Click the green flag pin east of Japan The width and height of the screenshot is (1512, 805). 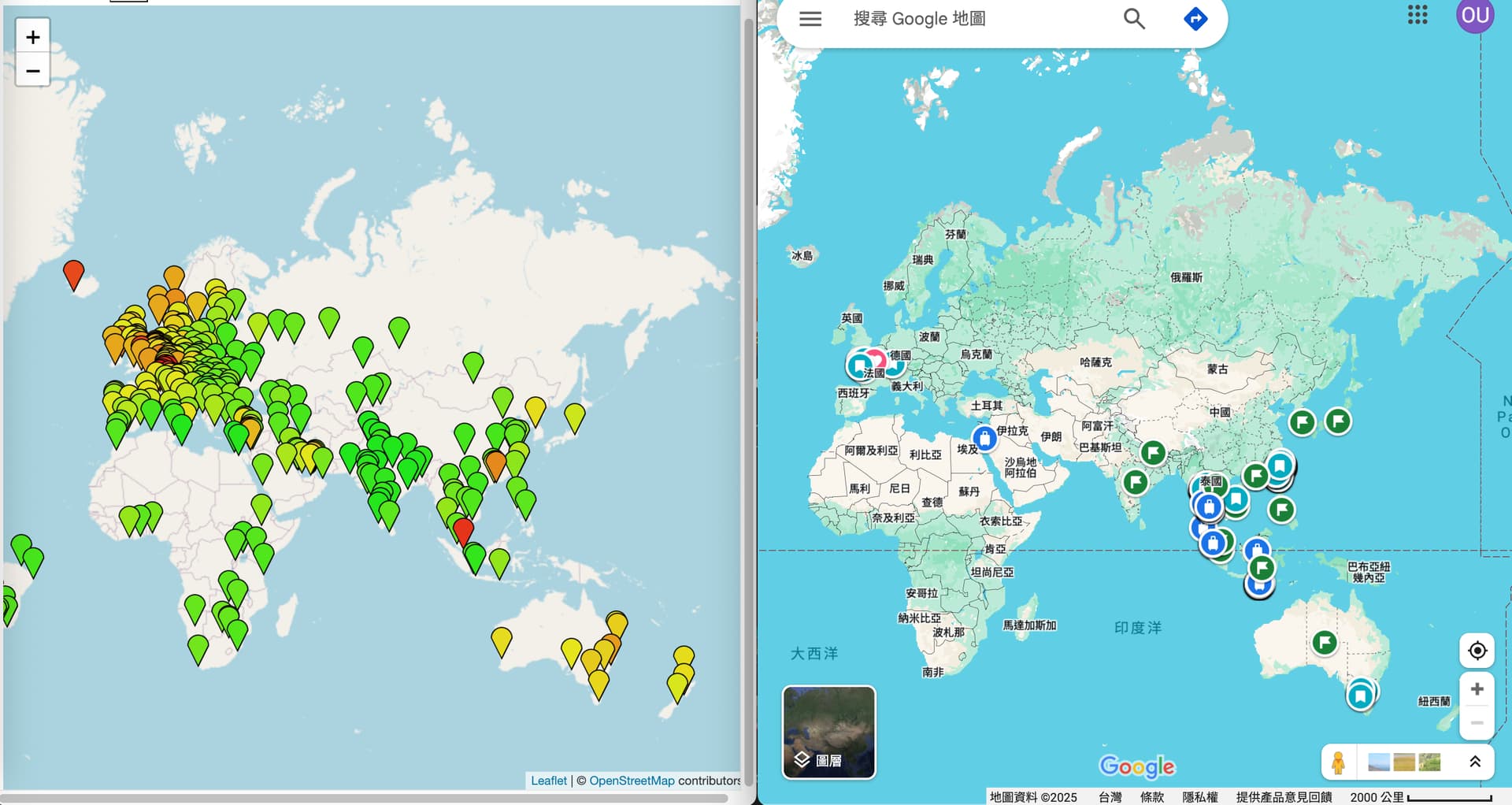pos(1338,421)
